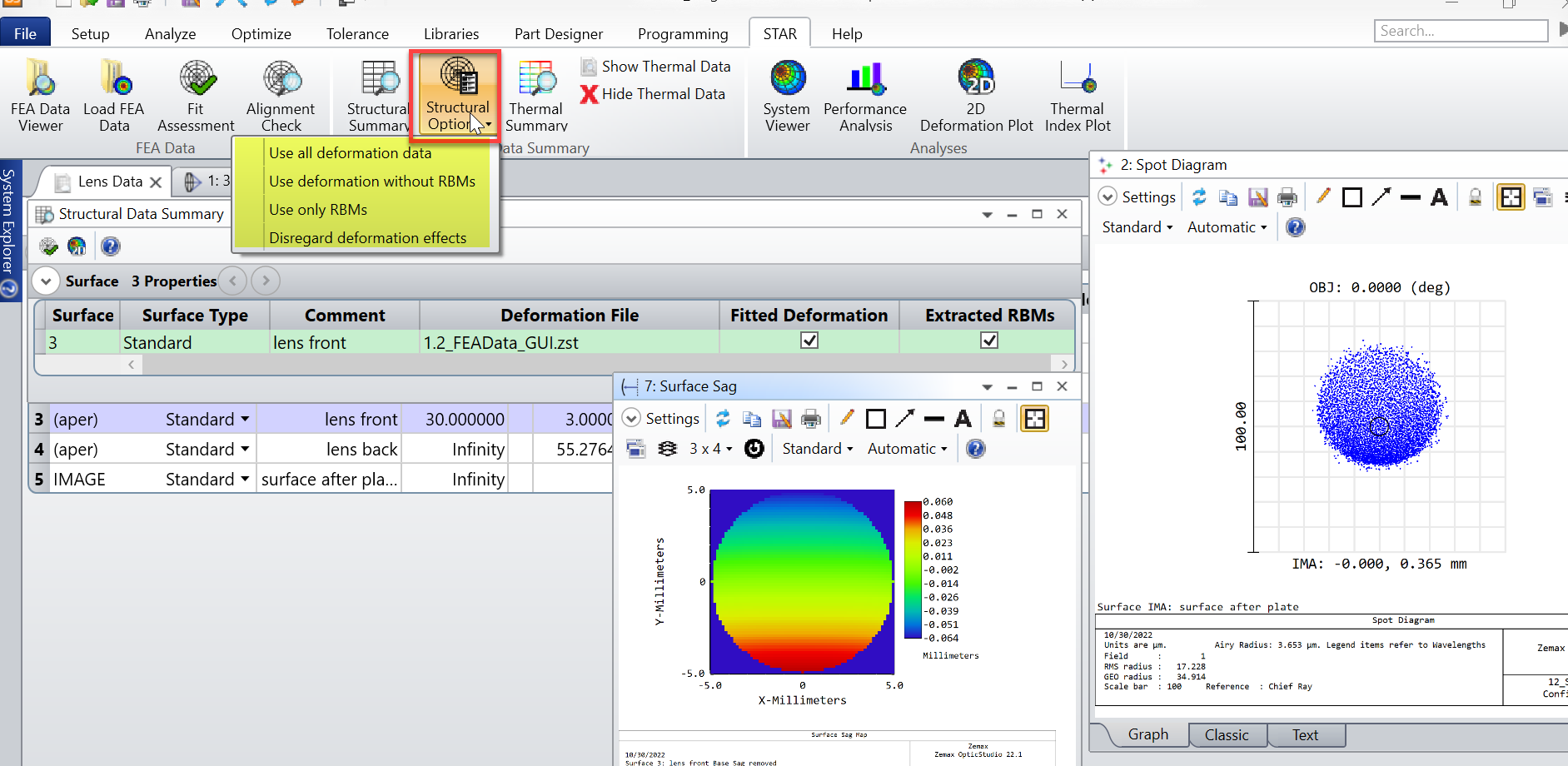Open the FEA Data Viewer

(x=40, y=95)
